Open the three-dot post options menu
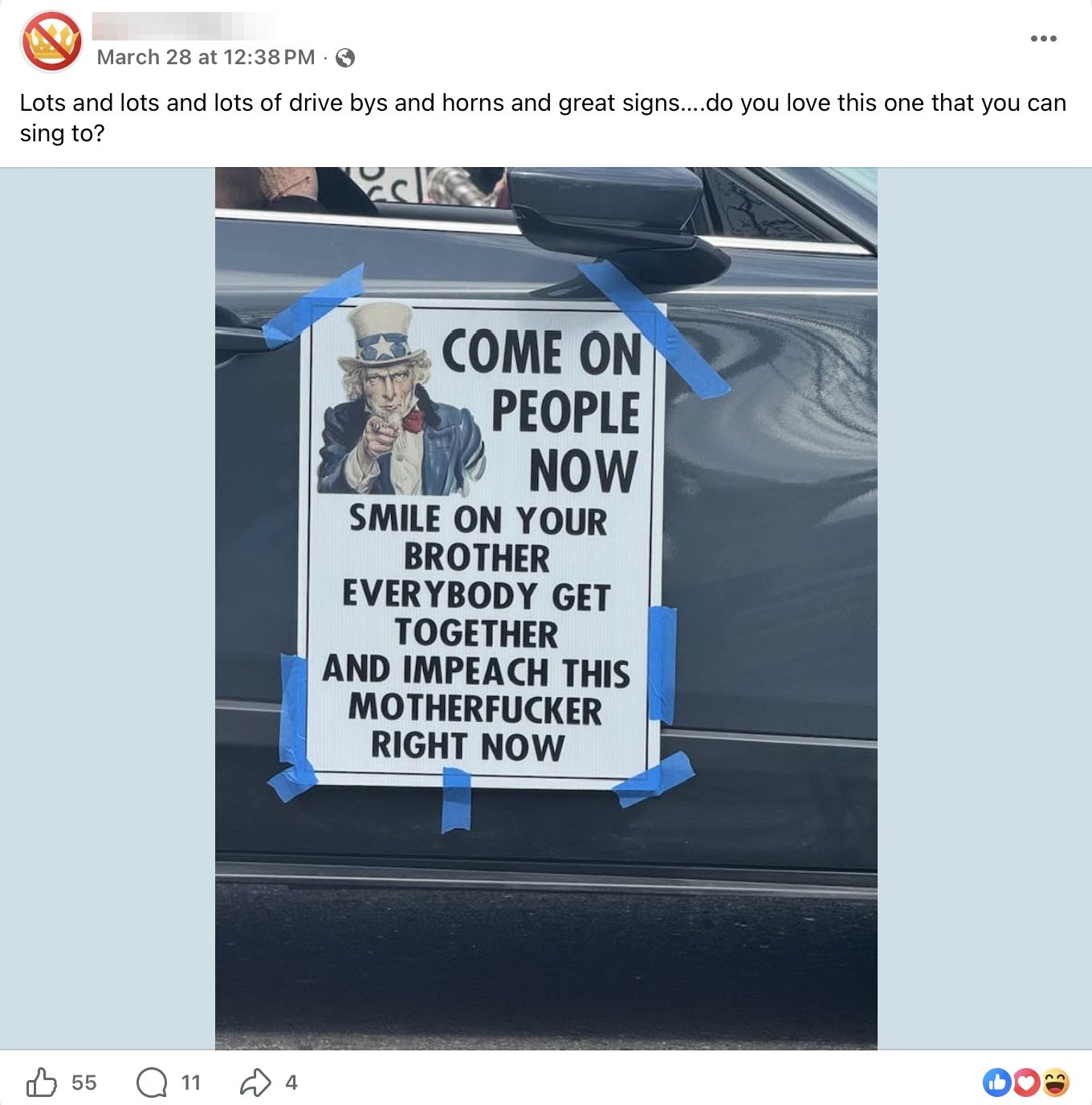Image resolution: width=1092 pixels, height=1105 pixels. pos(1043,39)
